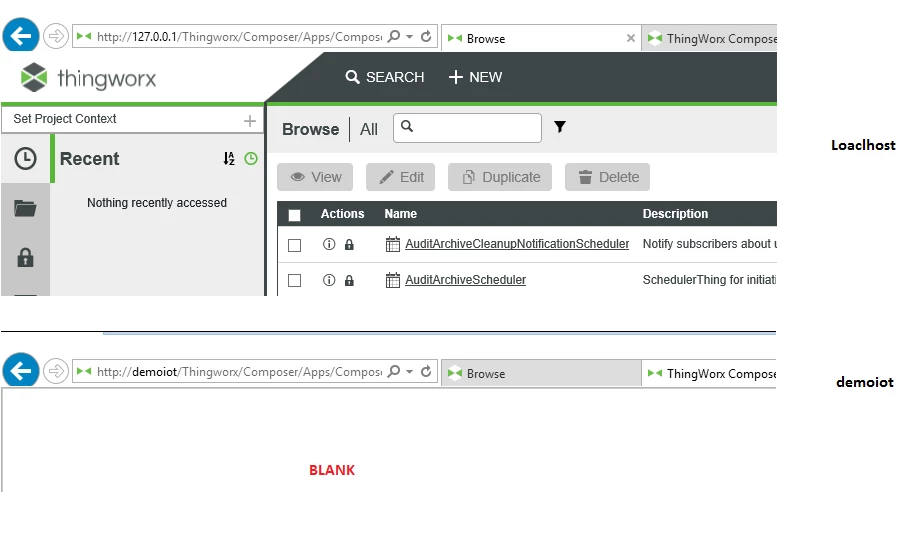Click the View button
Viewport: 905px width, 549px height.
pyautogui.click(x=315, y=177)
